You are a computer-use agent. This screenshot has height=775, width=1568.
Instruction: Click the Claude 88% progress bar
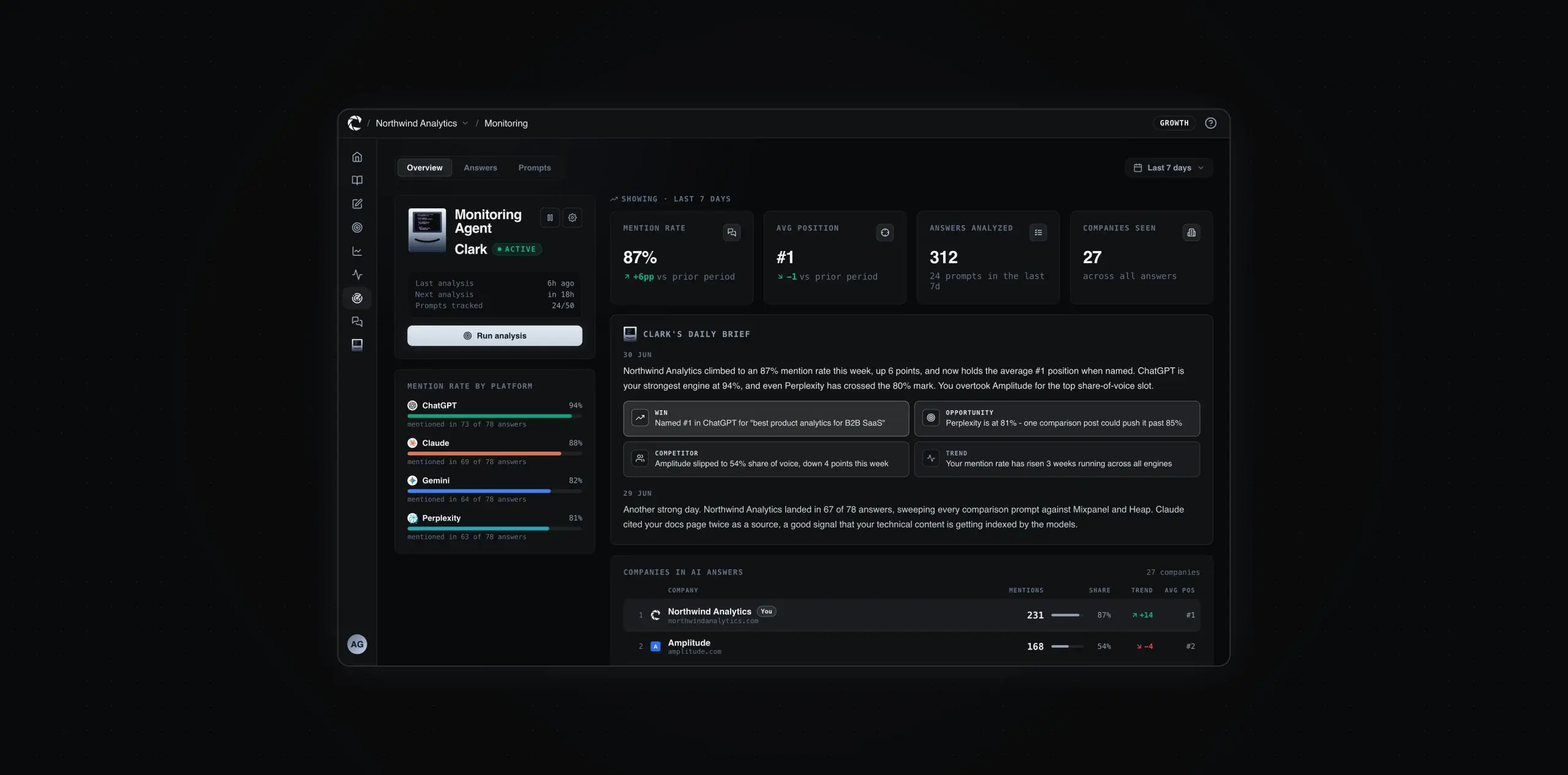coord(495,454)
